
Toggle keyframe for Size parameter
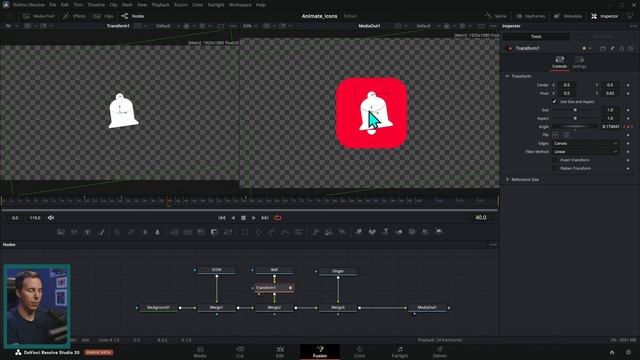(x=628, y=110)
